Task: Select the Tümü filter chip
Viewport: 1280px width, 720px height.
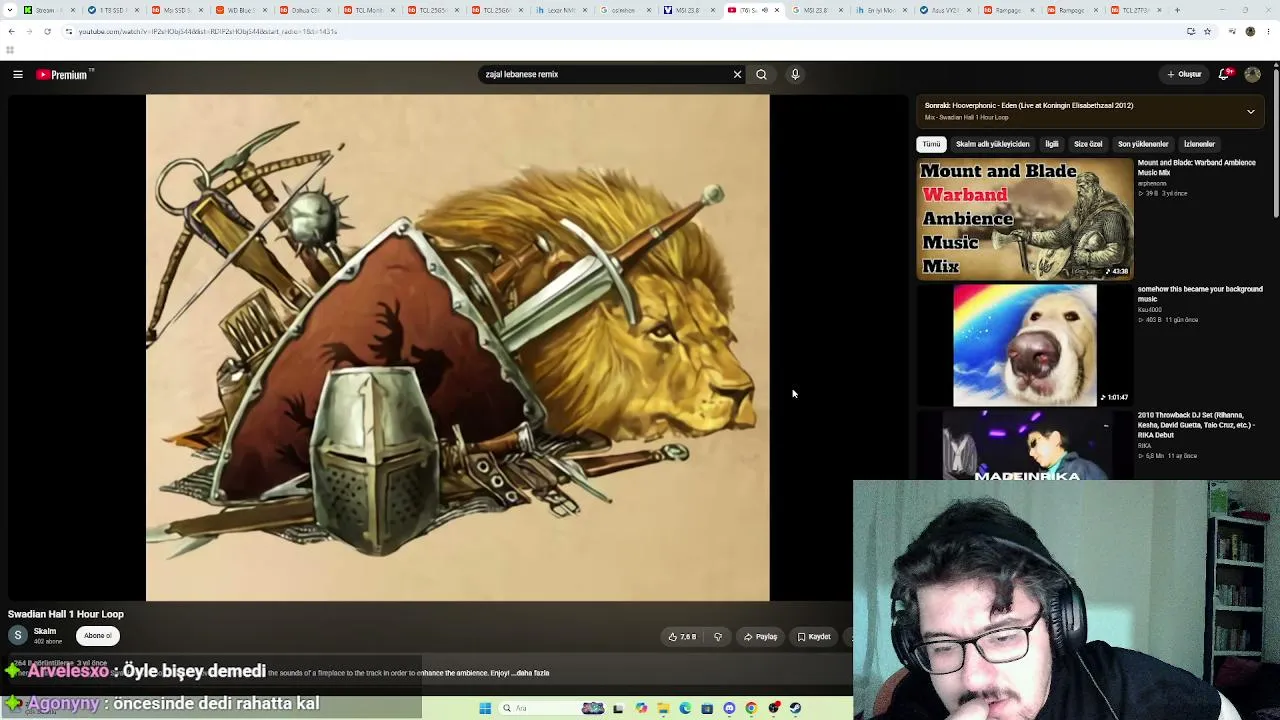Action: pyautogui.click(x=931, y=144)
